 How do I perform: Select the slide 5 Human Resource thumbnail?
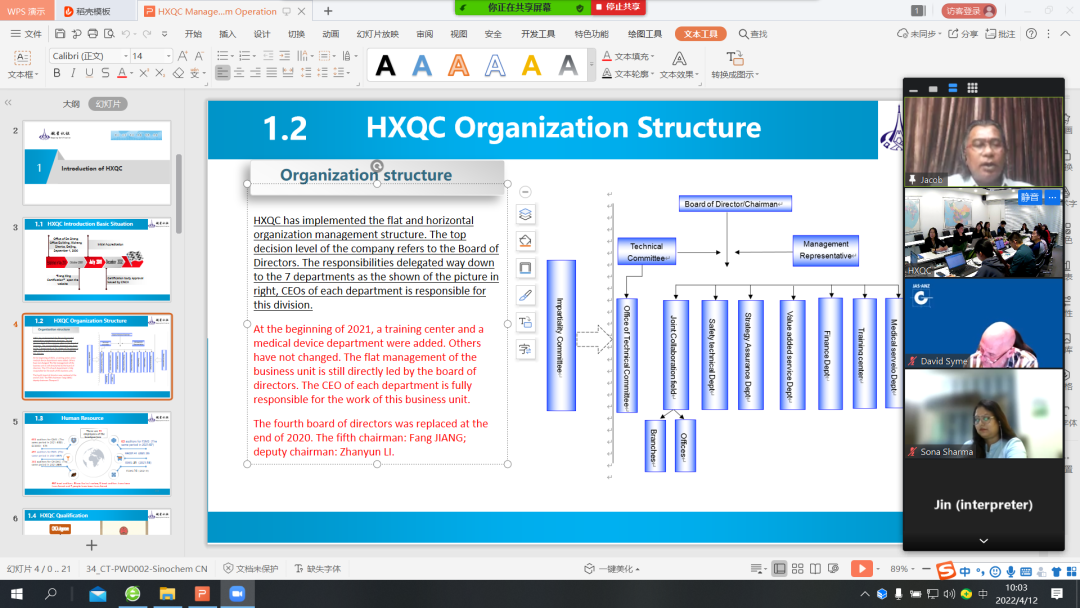(x=97, y=455)
